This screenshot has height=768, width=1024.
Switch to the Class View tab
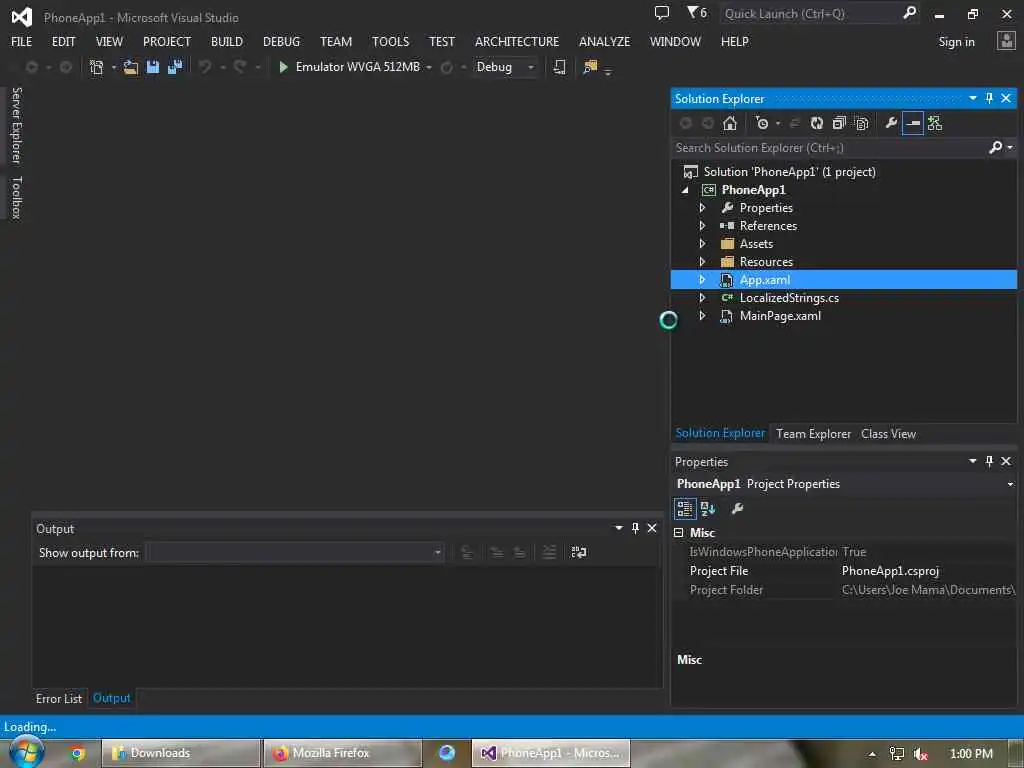point(888,434)
